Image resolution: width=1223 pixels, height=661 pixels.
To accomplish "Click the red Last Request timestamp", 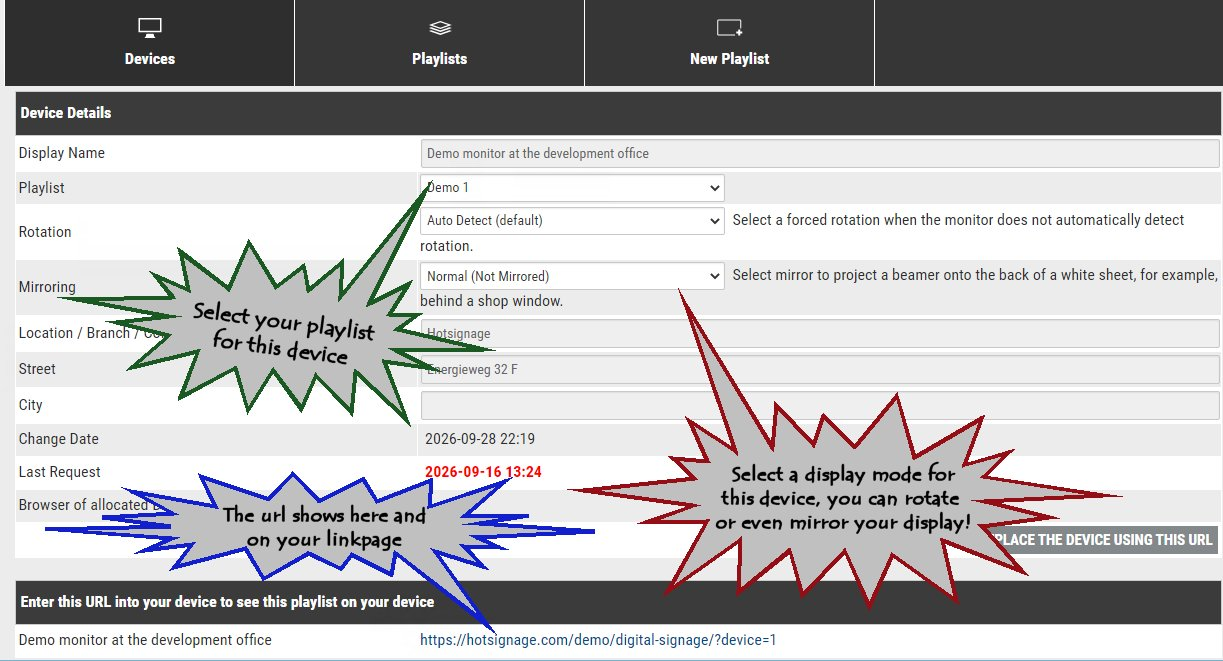I will tap(483, 472).
